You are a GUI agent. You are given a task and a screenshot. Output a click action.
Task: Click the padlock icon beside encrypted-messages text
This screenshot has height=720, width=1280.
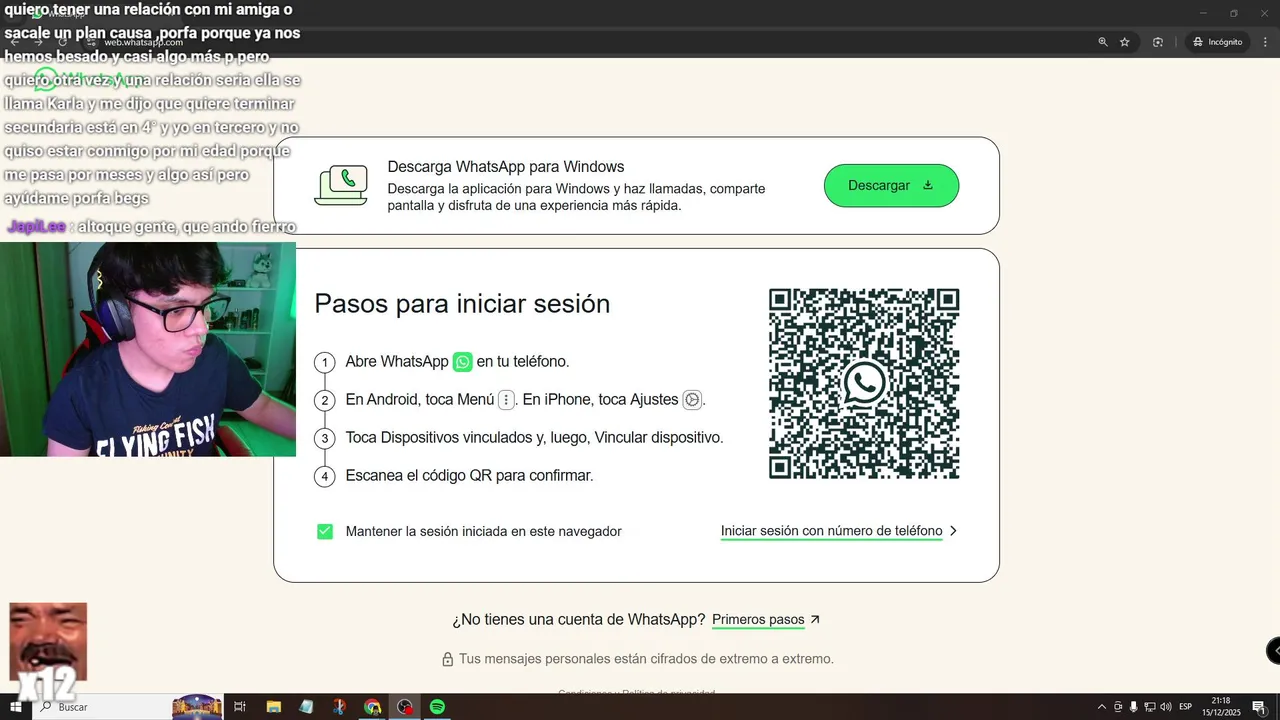[448, 660]
